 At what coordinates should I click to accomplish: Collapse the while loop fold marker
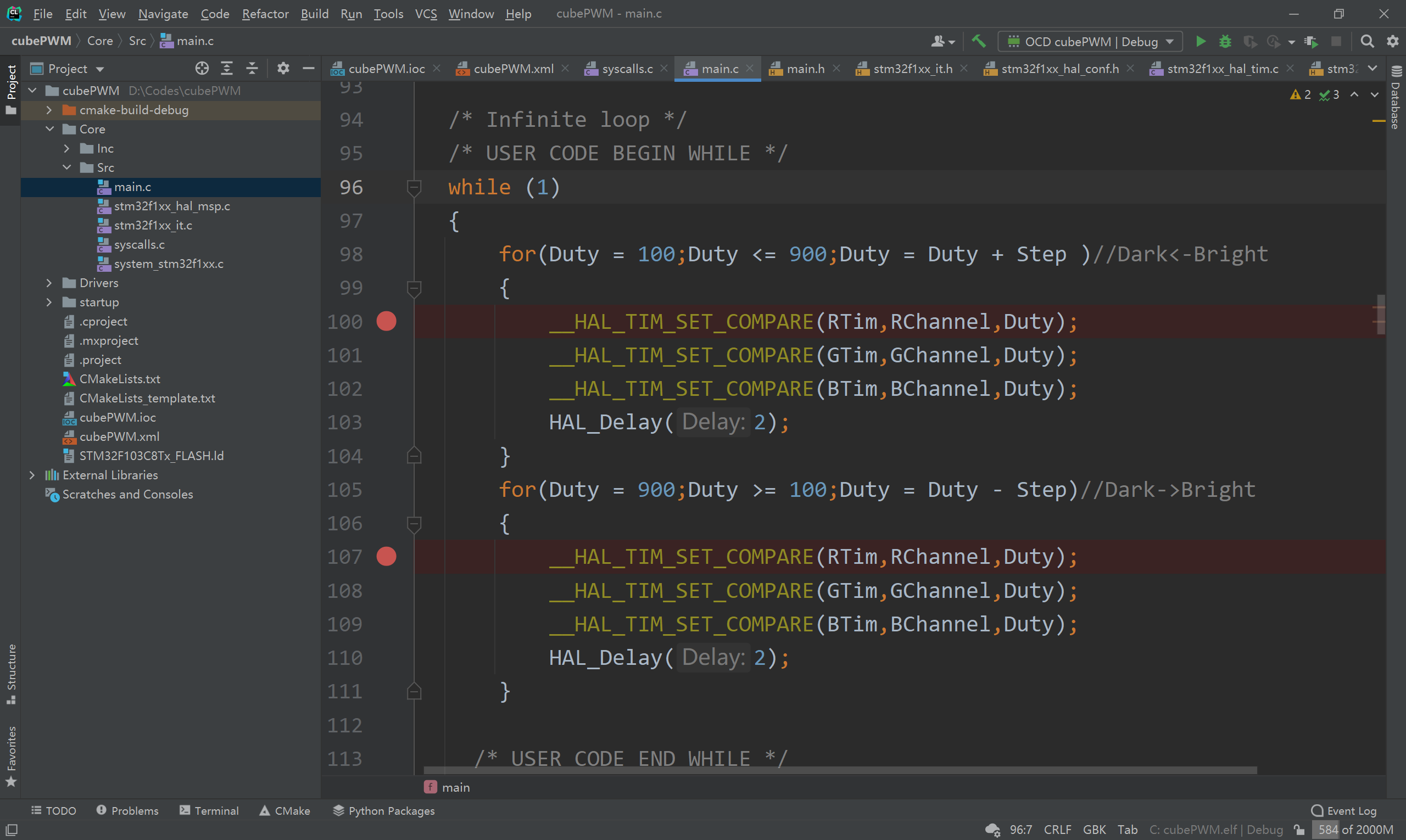414,187
